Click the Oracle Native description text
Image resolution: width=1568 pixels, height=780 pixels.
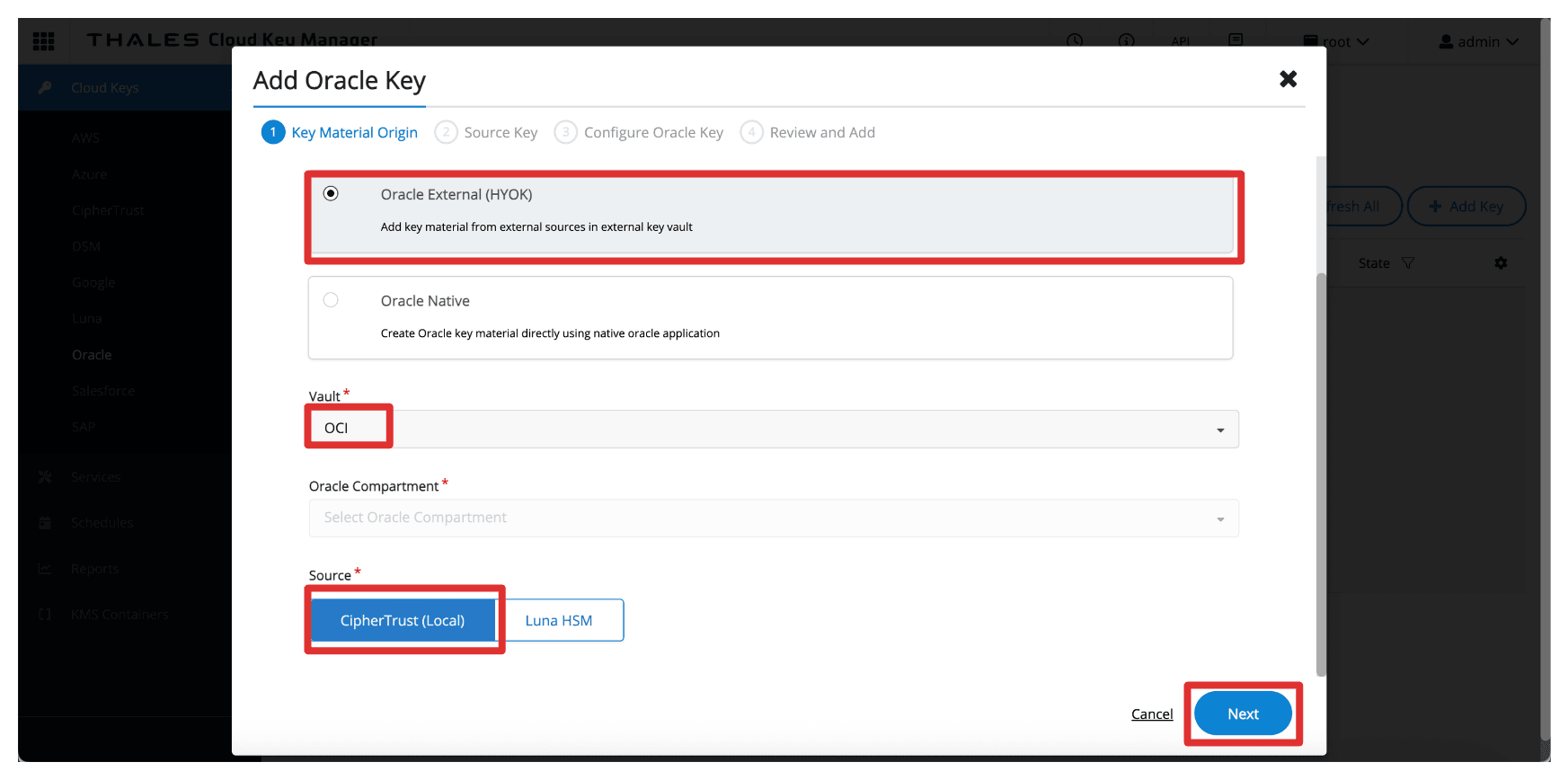[x=550, y=332]
